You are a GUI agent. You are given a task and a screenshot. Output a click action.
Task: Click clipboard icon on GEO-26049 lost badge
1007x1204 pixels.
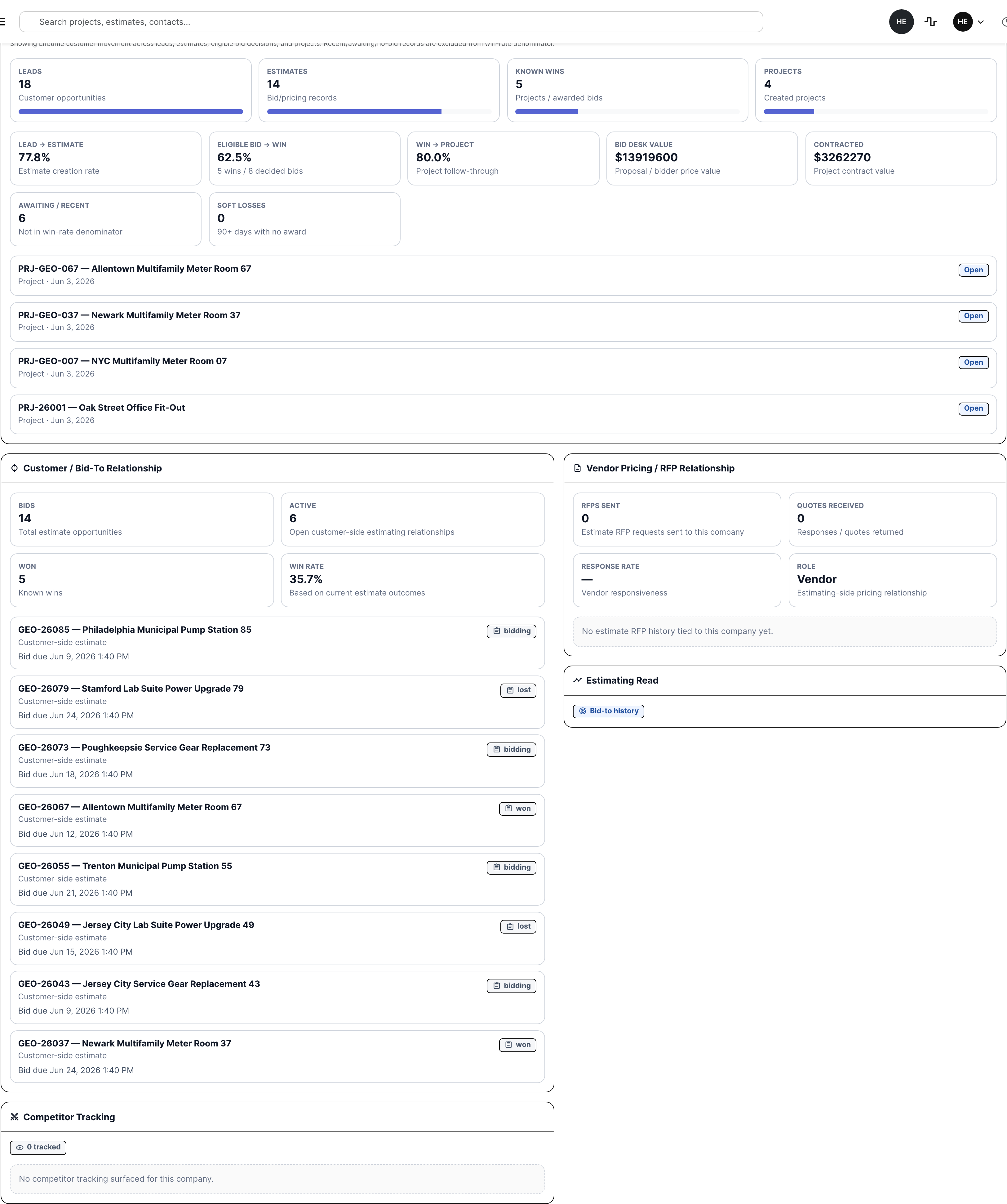pos(510,926)
